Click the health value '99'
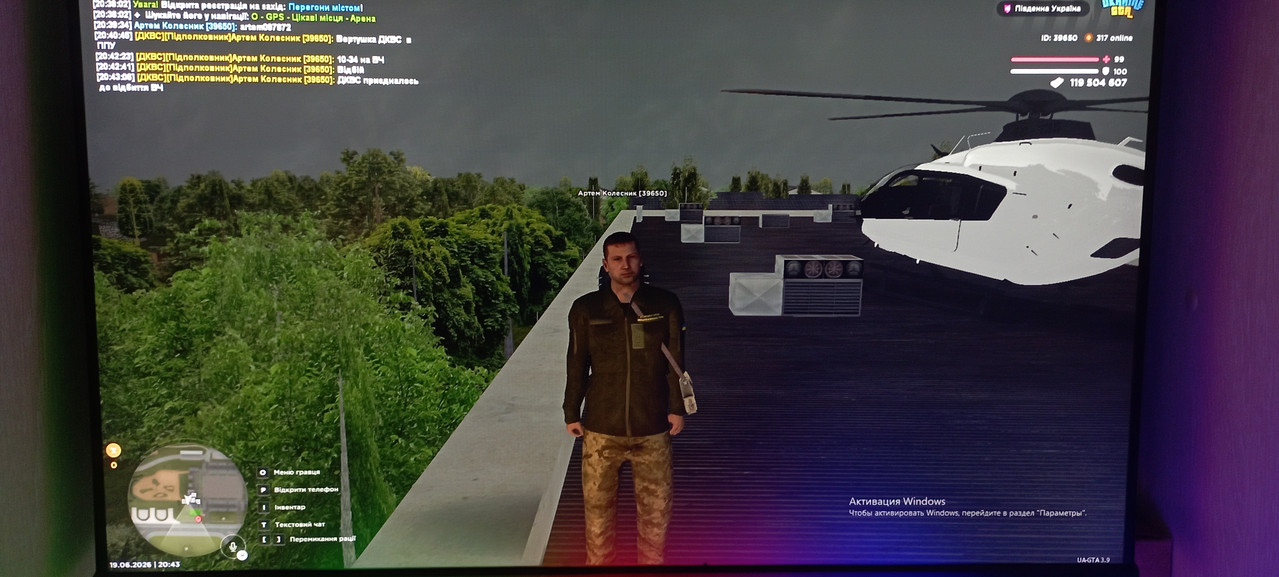This screenshot has height=577, width=1279. click(1119, 59)
